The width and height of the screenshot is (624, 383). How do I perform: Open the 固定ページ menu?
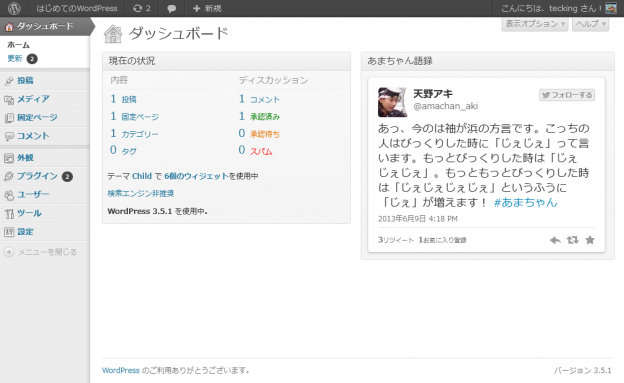(37, 117)
